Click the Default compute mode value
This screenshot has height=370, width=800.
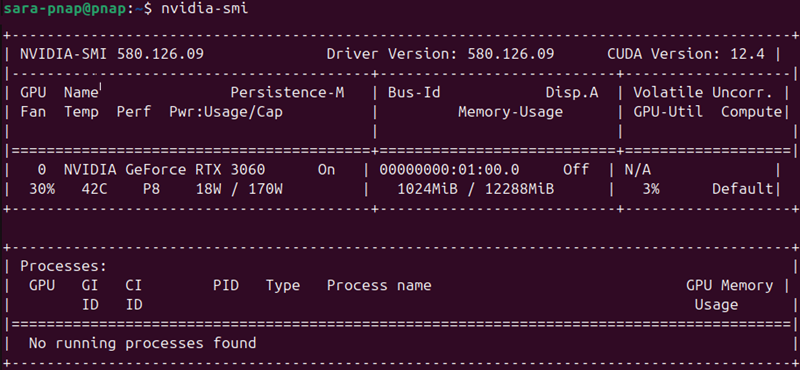pyautogui.click(x=742, y=189)
